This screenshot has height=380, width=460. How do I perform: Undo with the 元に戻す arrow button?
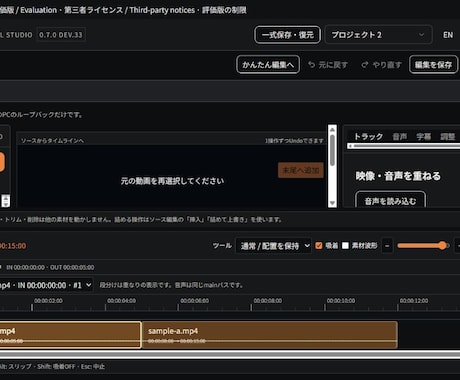point(328,65)
